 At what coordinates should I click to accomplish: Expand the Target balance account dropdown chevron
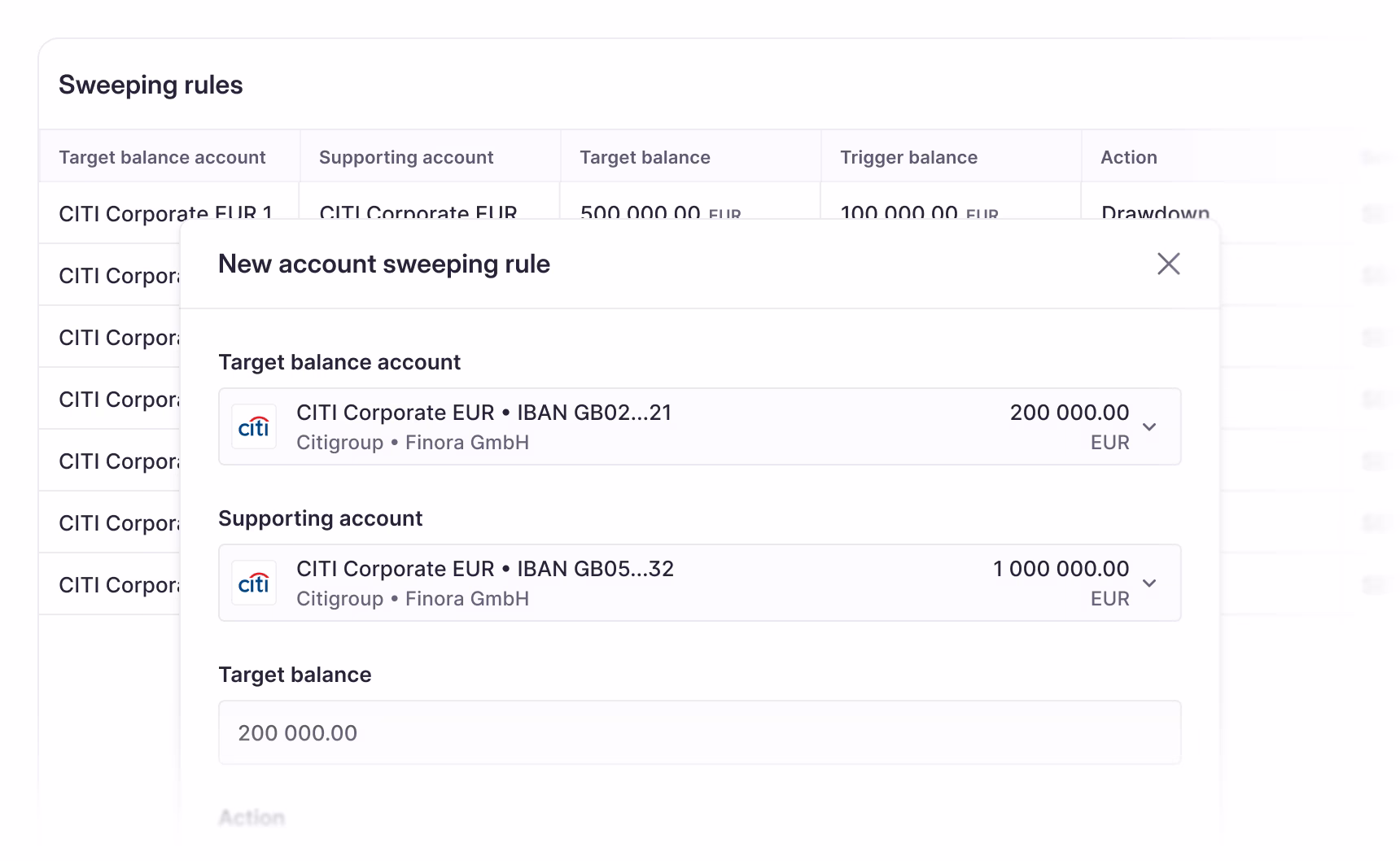click(1149, 427)
